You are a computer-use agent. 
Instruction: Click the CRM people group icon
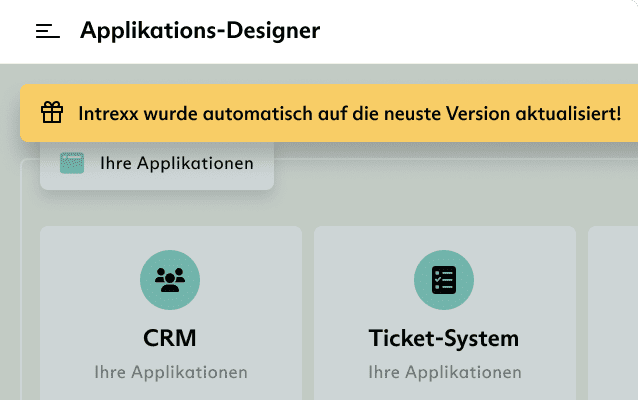pyautogui.click(x=170, y=280)
